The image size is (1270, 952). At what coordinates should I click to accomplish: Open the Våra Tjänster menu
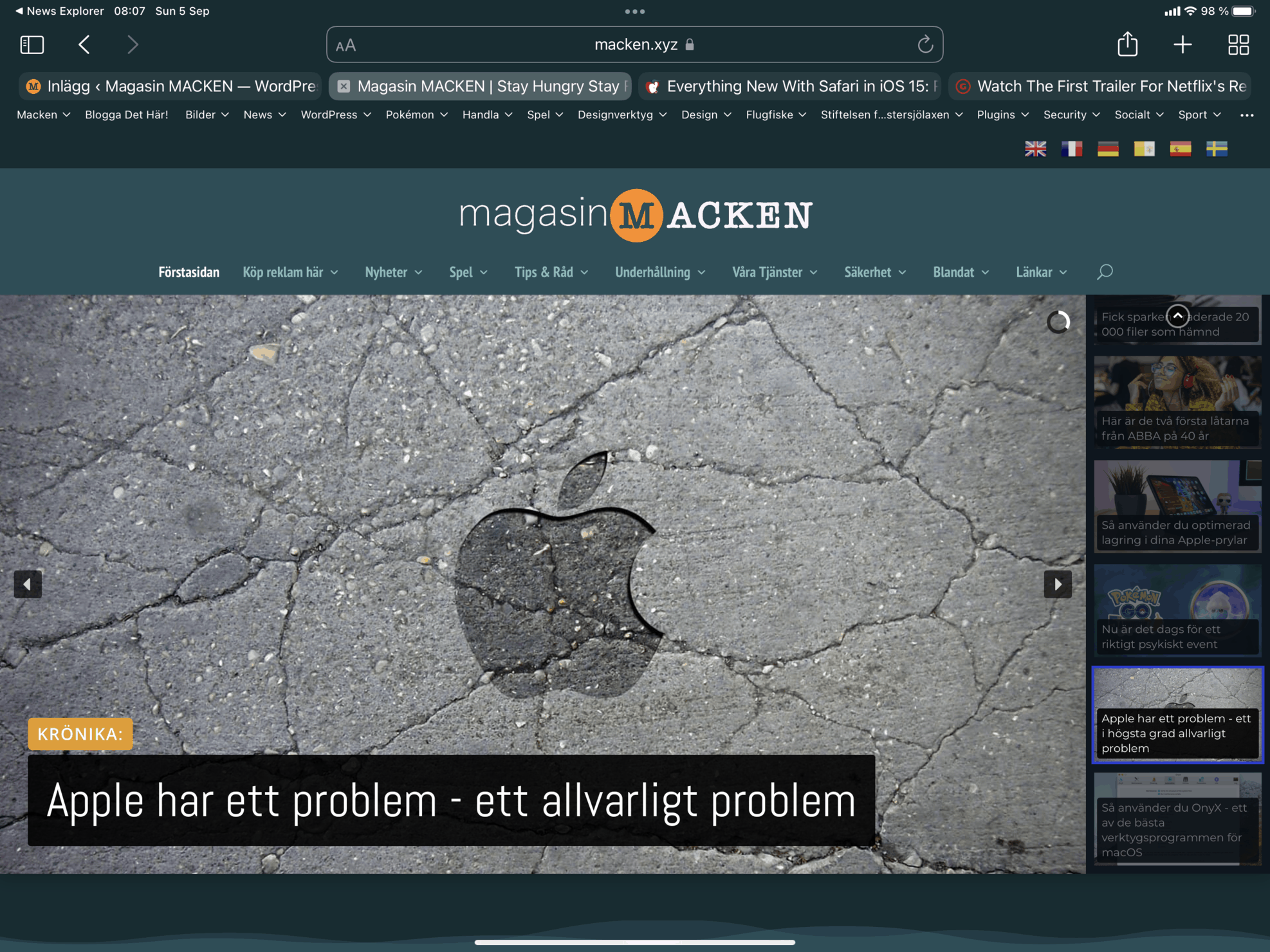click(x=775, y=272)
